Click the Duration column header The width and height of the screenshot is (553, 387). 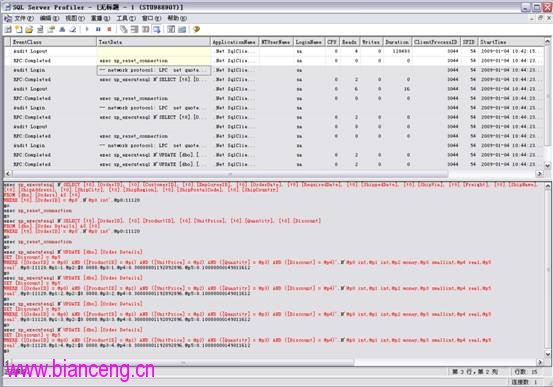(x=397, y=42)
